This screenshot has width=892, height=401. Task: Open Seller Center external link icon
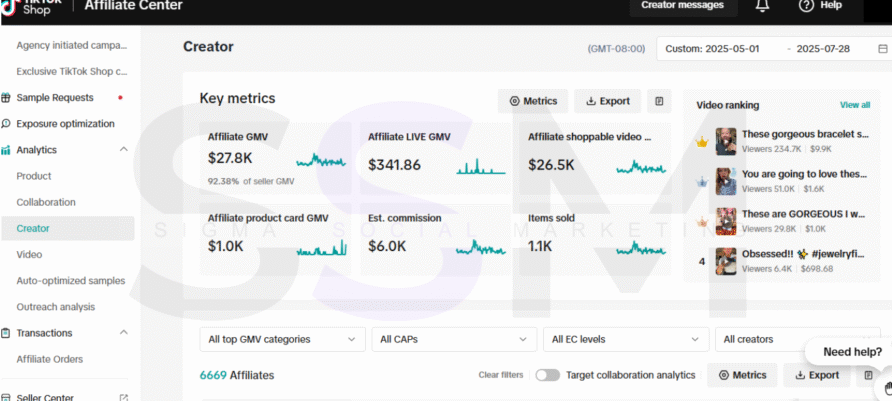click(x=123, y=397)
